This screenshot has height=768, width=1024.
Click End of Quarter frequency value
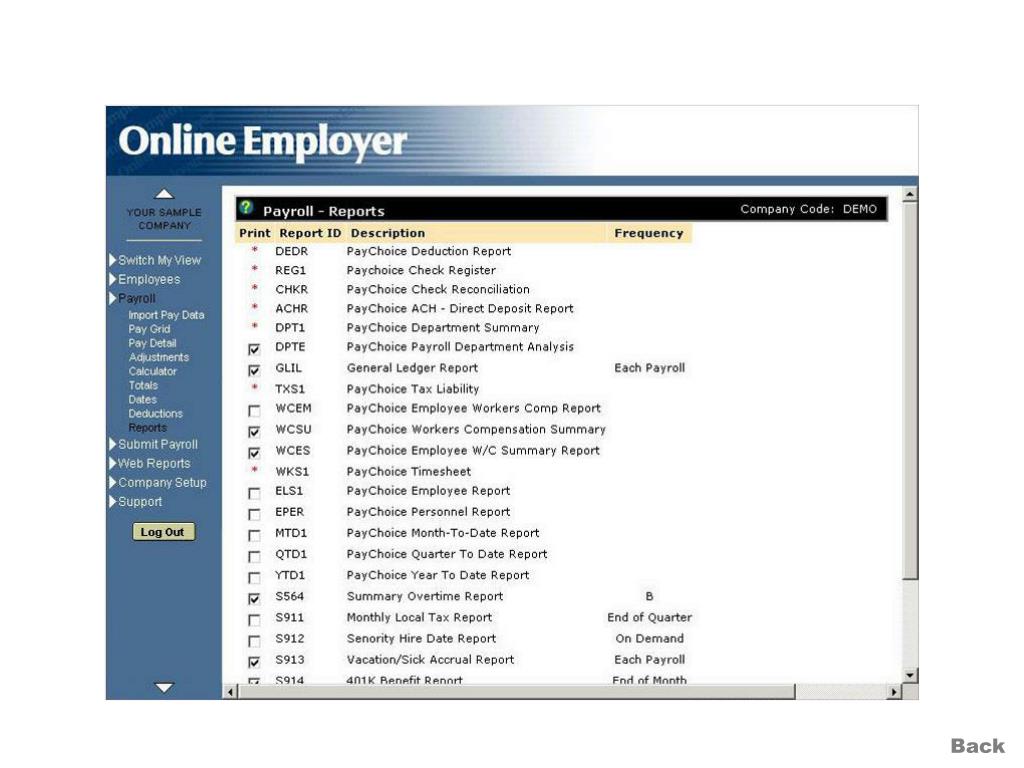click(649, 617)
